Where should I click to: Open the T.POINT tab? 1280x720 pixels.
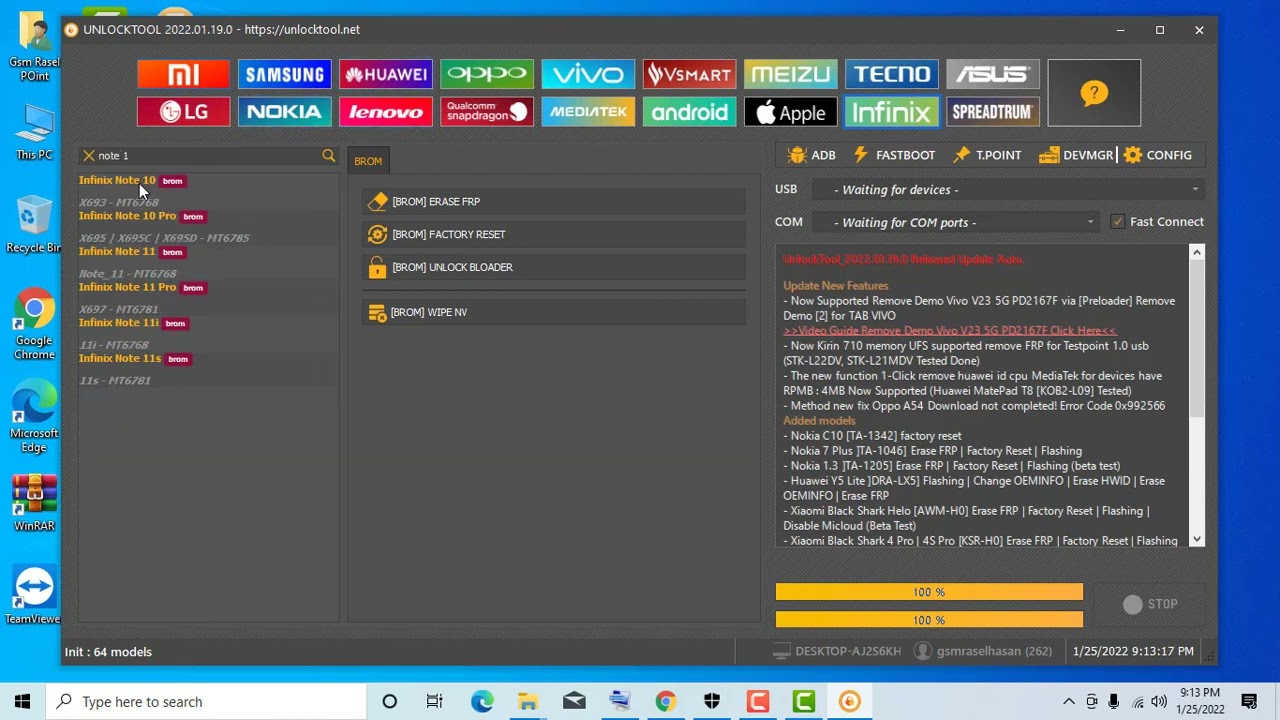click(988, 155)
